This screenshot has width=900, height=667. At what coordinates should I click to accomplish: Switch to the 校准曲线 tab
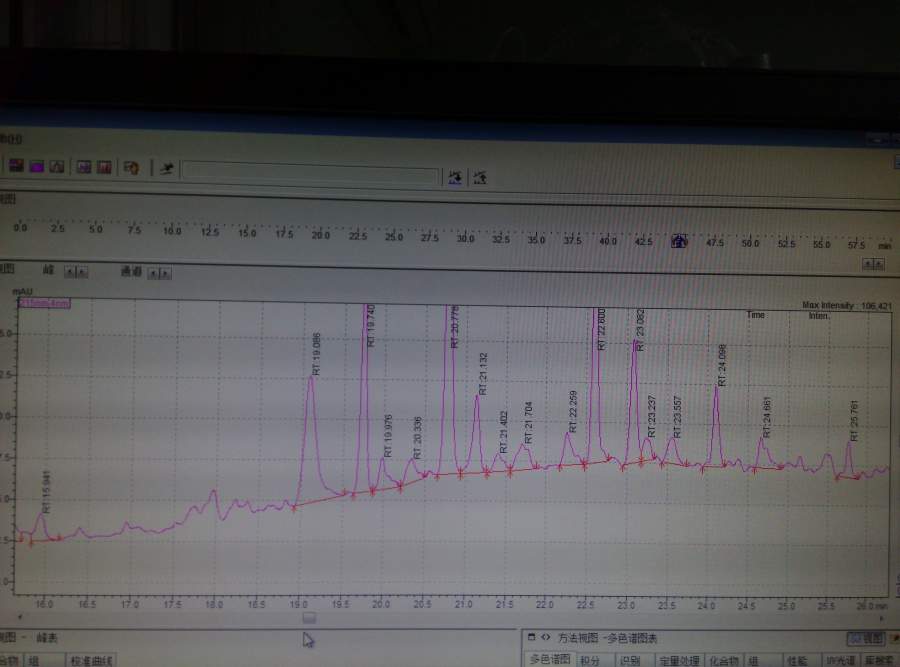pos(91,661)
